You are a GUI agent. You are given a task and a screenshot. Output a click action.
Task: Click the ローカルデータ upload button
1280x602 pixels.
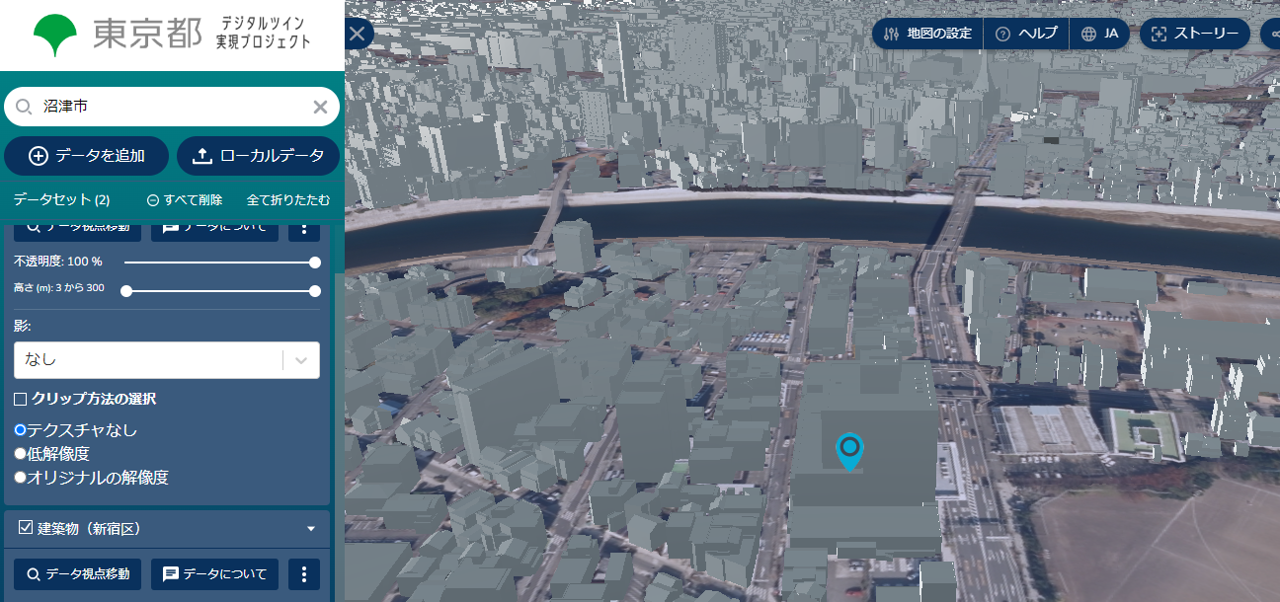[x=258, y=156]
